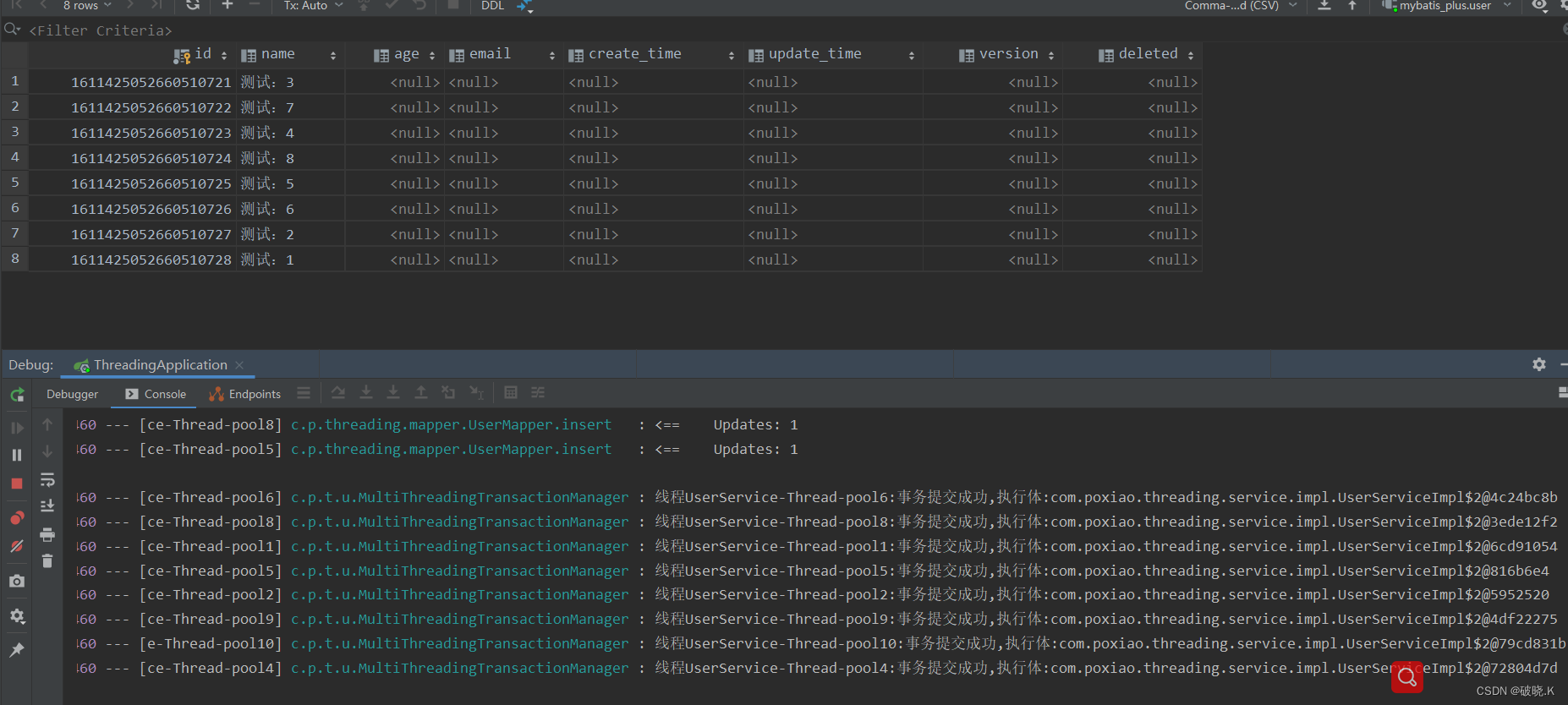This screenshot has width=1568, height=705.
Task: Sort by the age column header
Action: [x=405, y=54]
